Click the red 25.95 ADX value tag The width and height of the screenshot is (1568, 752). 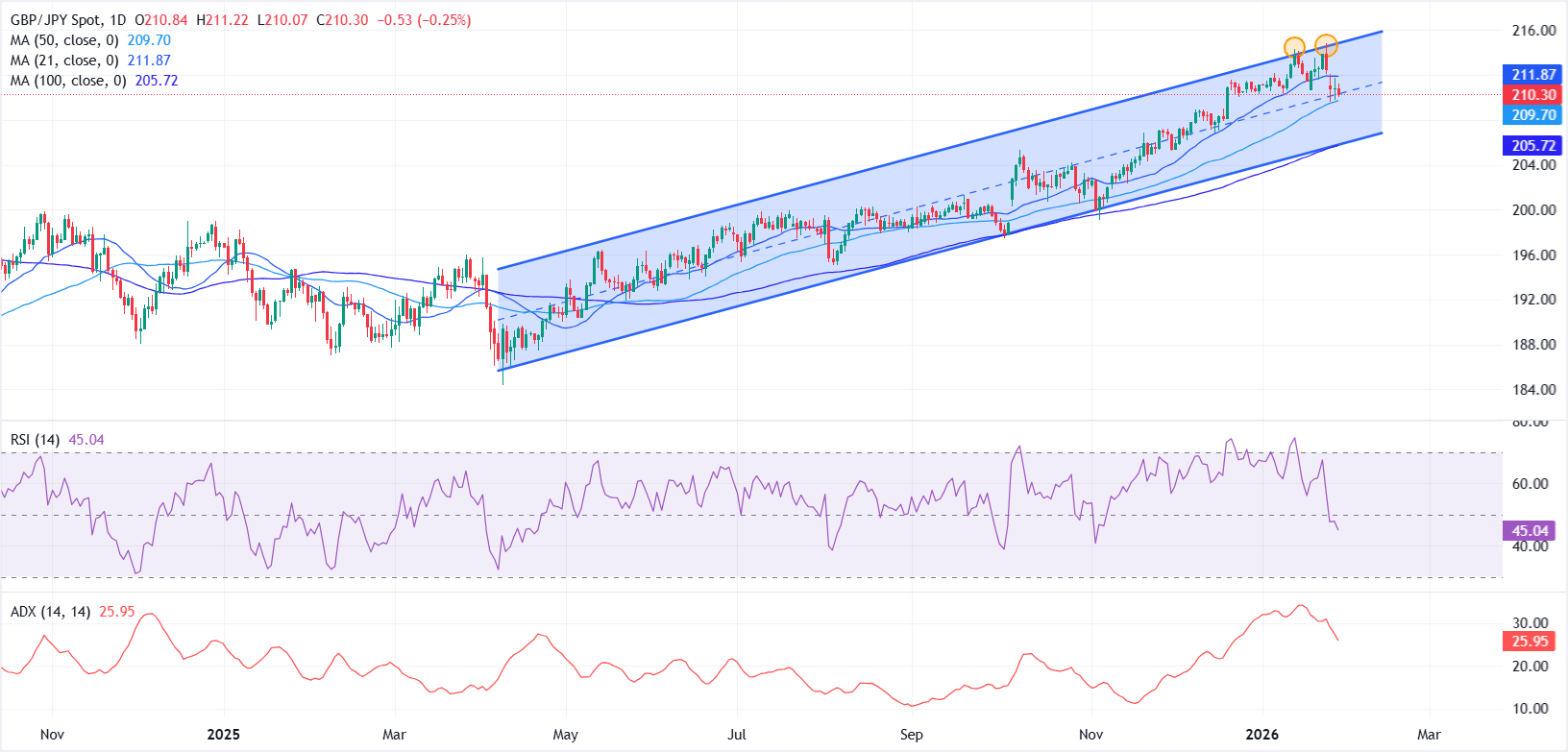1530,642
